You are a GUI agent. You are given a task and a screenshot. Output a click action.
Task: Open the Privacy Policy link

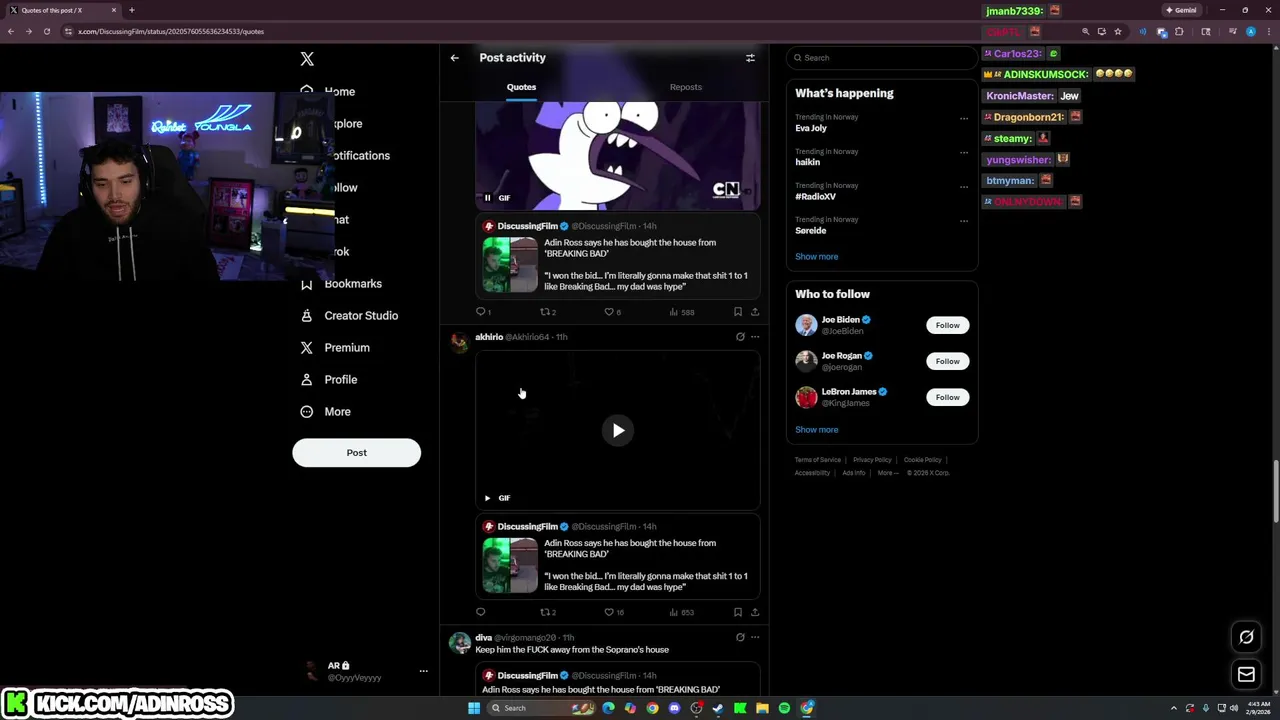[x=872, y=460]
